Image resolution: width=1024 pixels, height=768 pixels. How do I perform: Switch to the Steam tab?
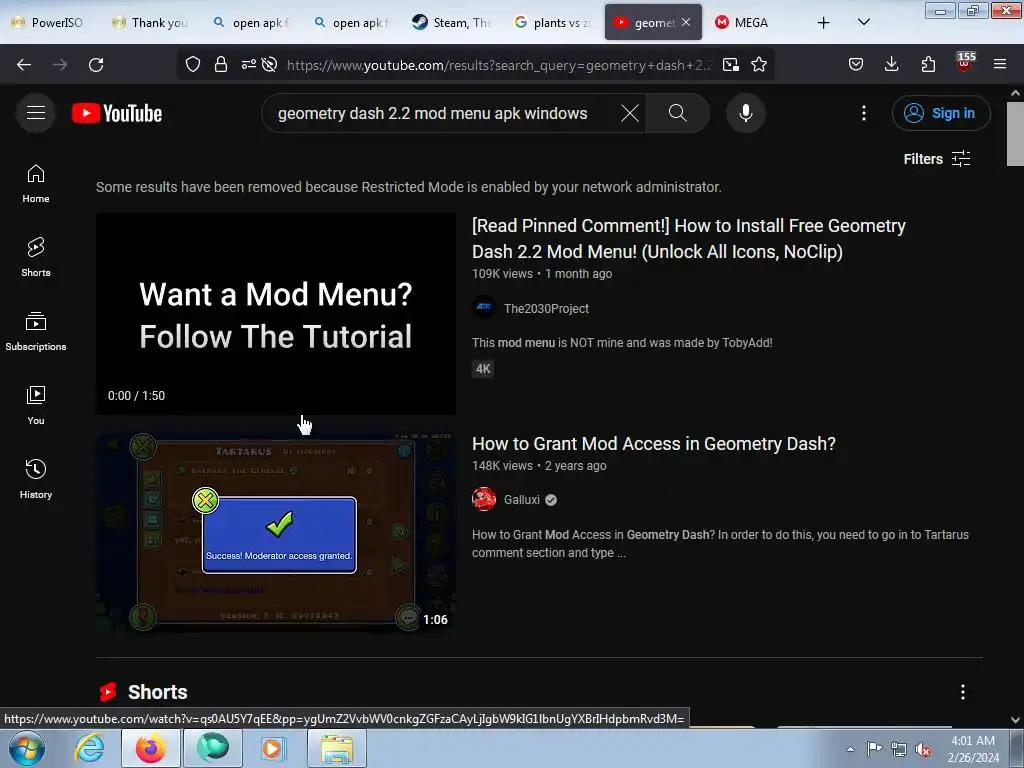tap(452, 23)
